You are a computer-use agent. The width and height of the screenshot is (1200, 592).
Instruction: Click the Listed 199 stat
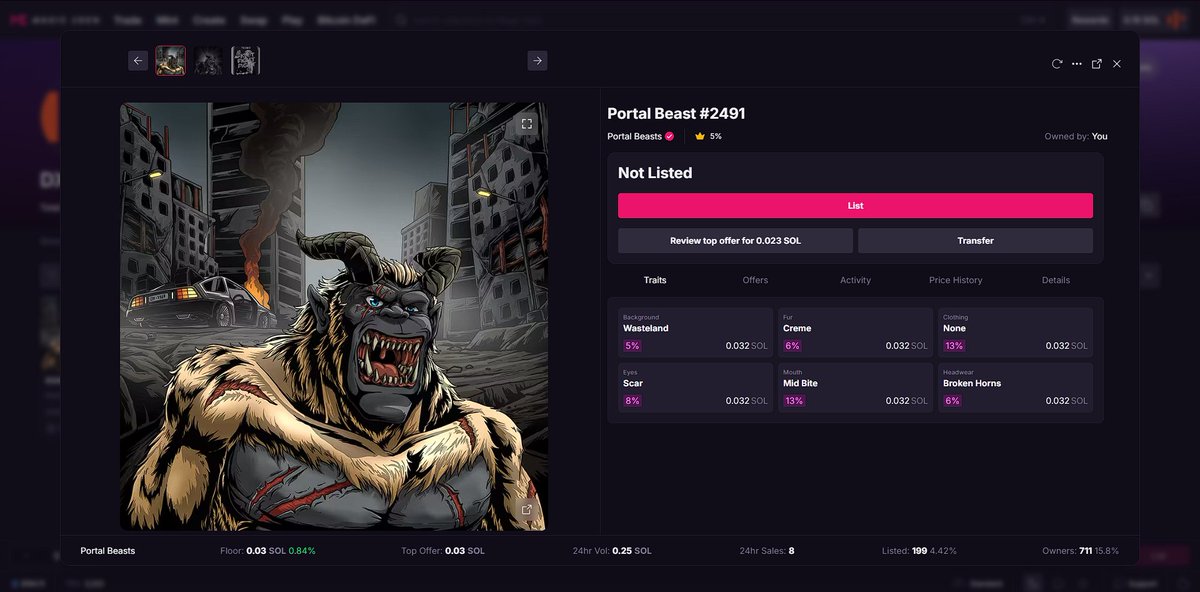click(919, 551)
